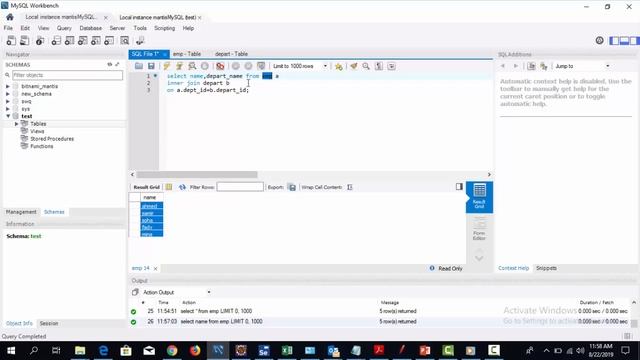Open the Snippets tab
The height and width of the screenshot is (360, 640).
tap(546, 268)
